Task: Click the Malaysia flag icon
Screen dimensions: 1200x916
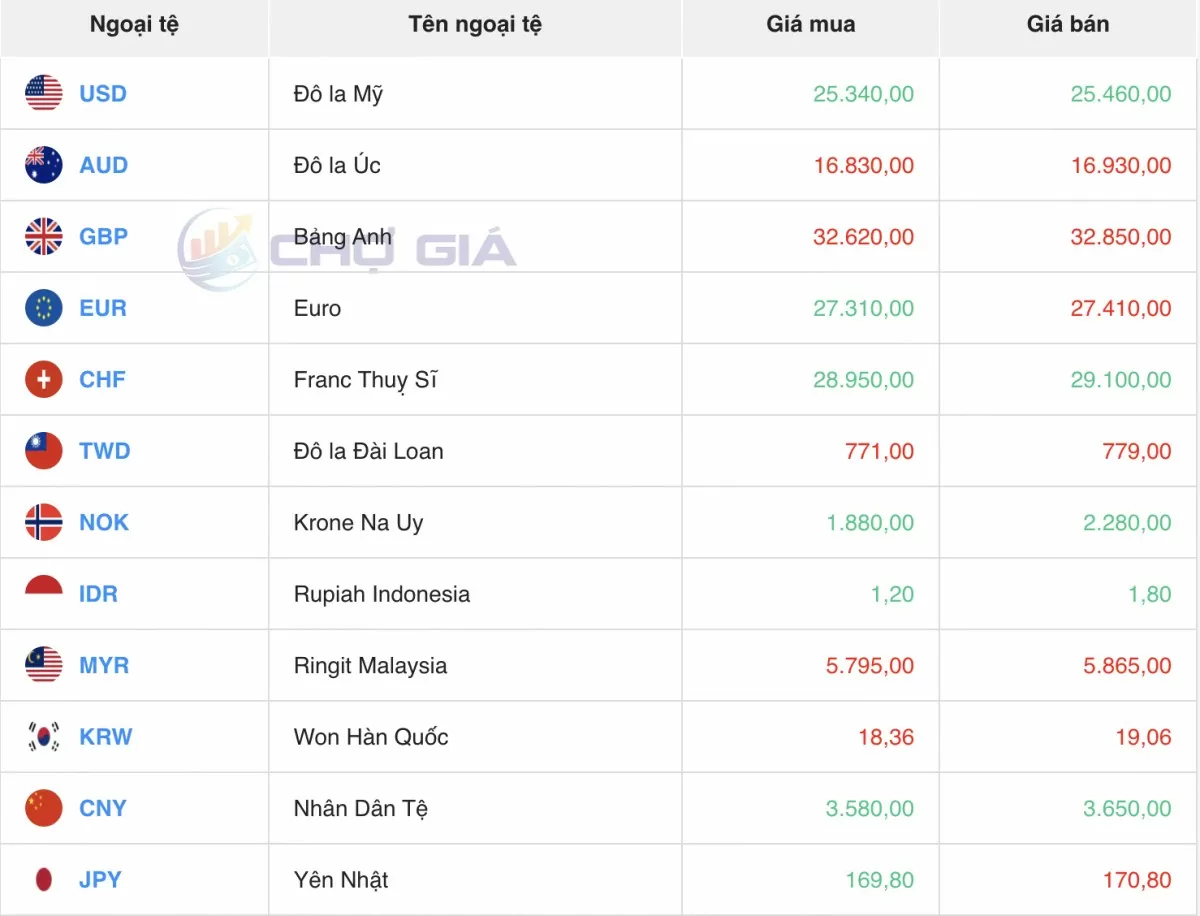Action: click(44, 665)
